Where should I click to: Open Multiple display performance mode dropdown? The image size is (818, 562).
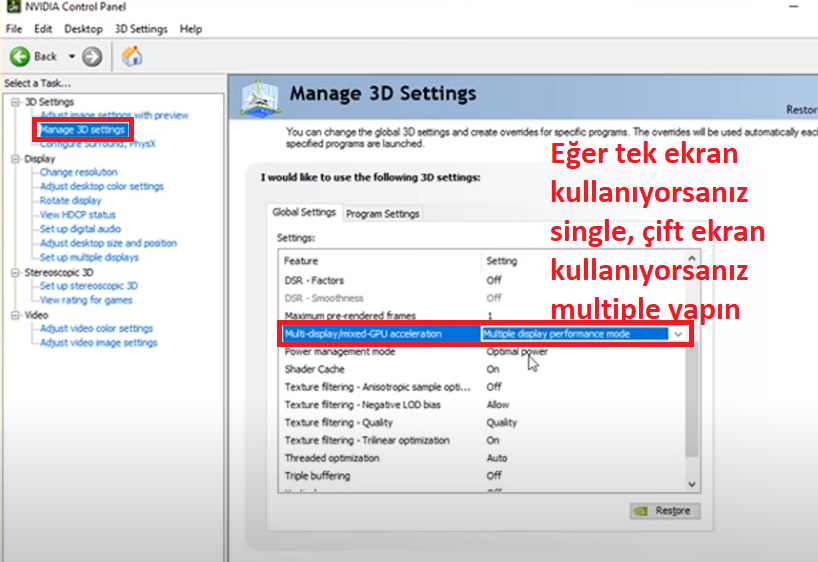point(678,334)
